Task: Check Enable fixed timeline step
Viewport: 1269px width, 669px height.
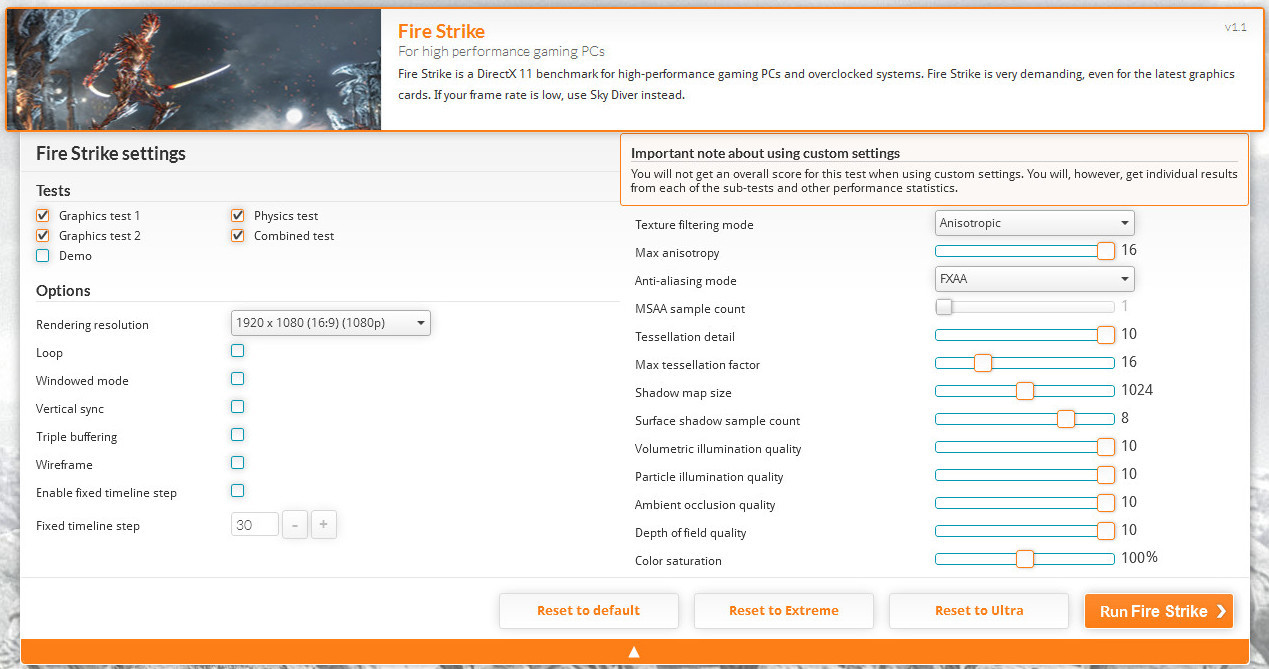Action: [238, 491]
